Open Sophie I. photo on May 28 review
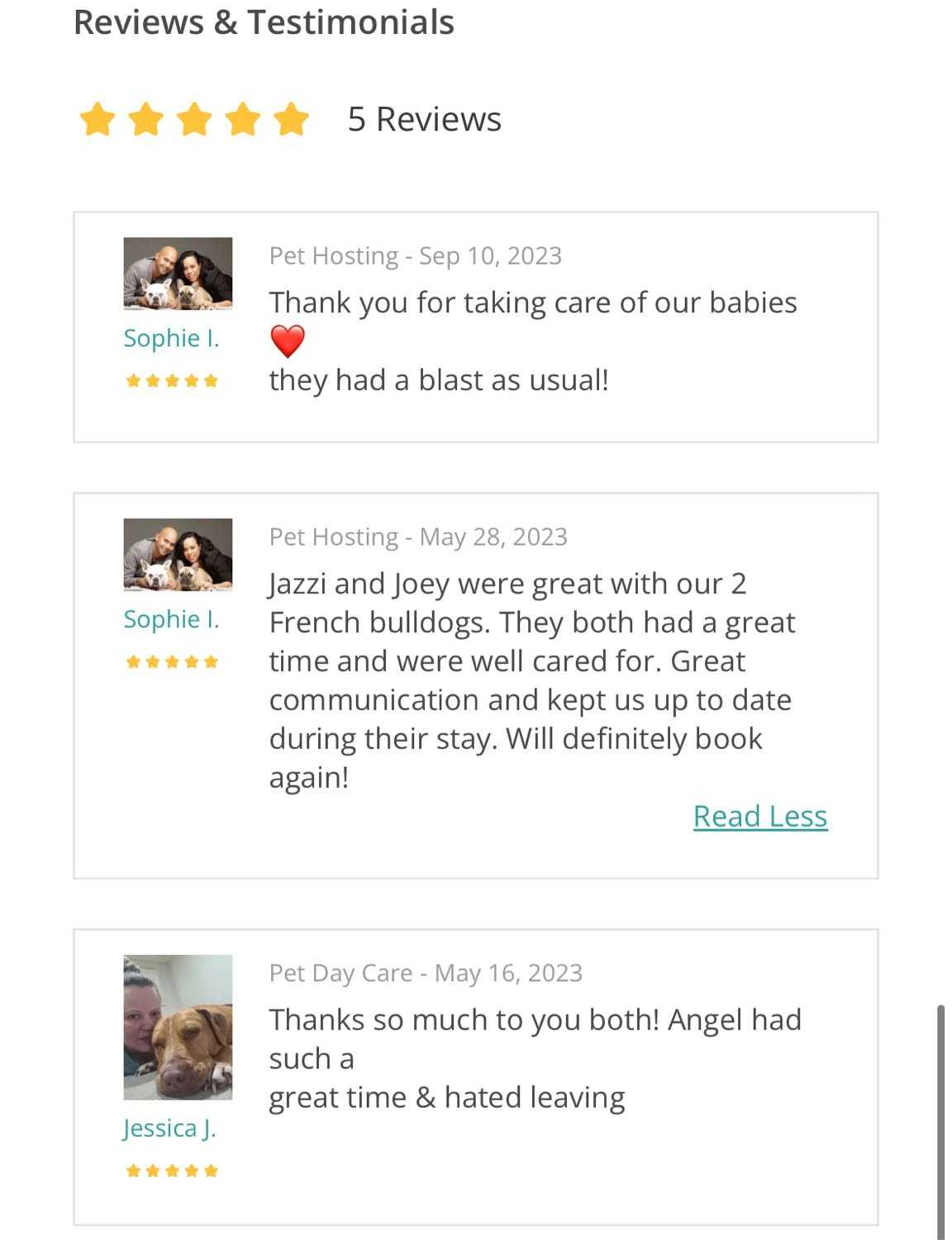The width and height of the screenshot is (952, 1240). (178, 555)
